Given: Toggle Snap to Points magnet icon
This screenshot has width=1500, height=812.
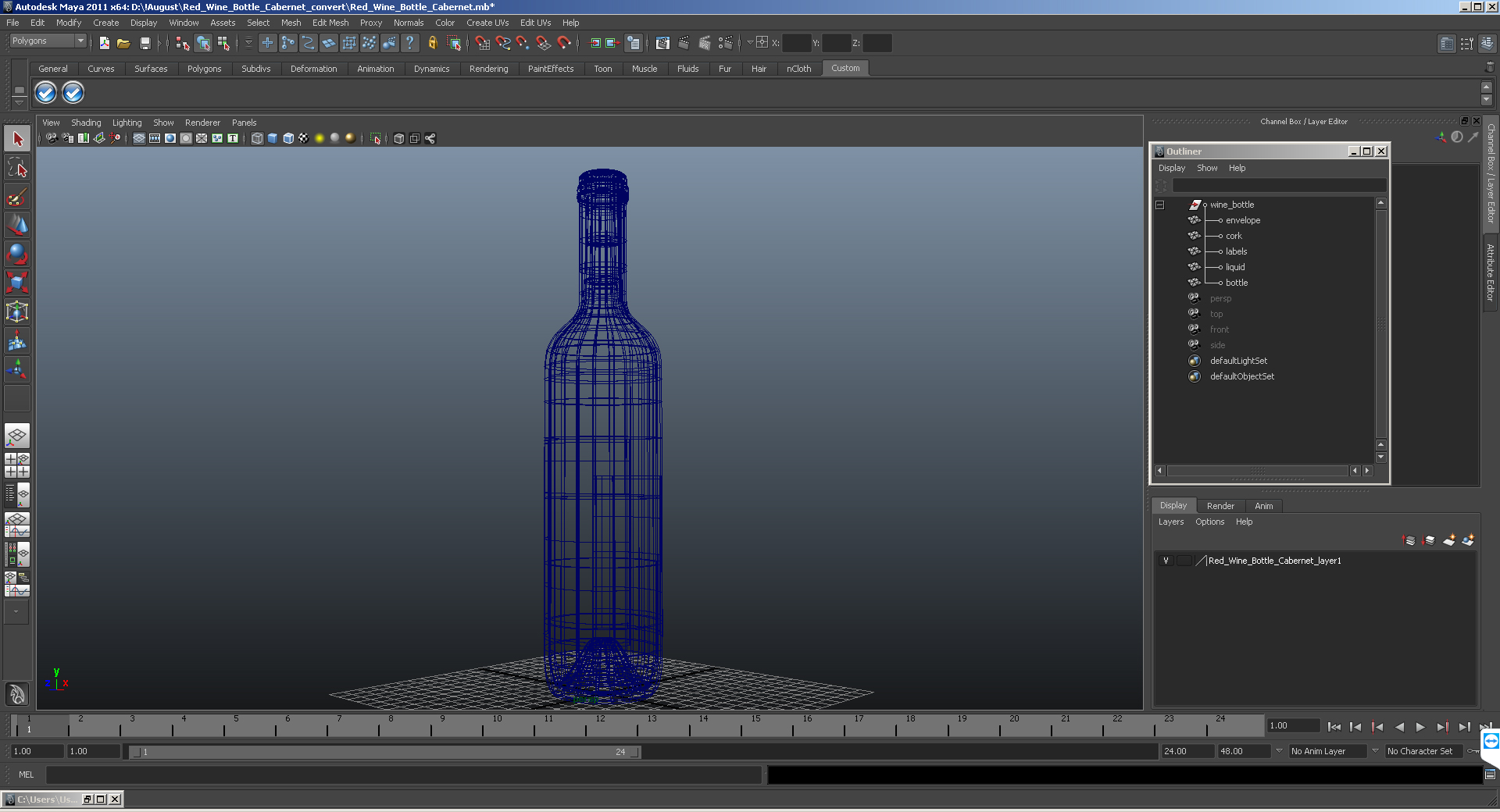Looking at the screenshot, I should click(x=523, y=43).
